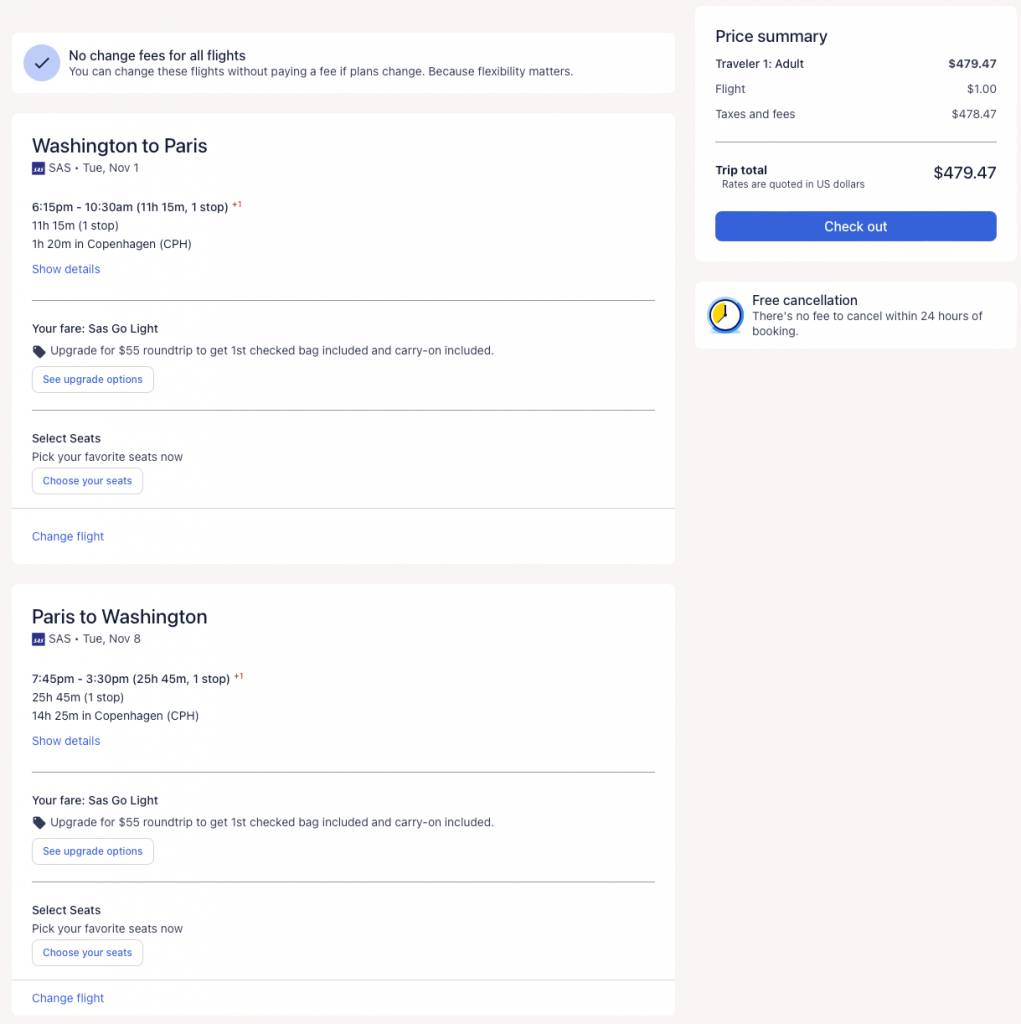
Task: Click the Trip total amount $479.47
Action: tap(964, 173)
